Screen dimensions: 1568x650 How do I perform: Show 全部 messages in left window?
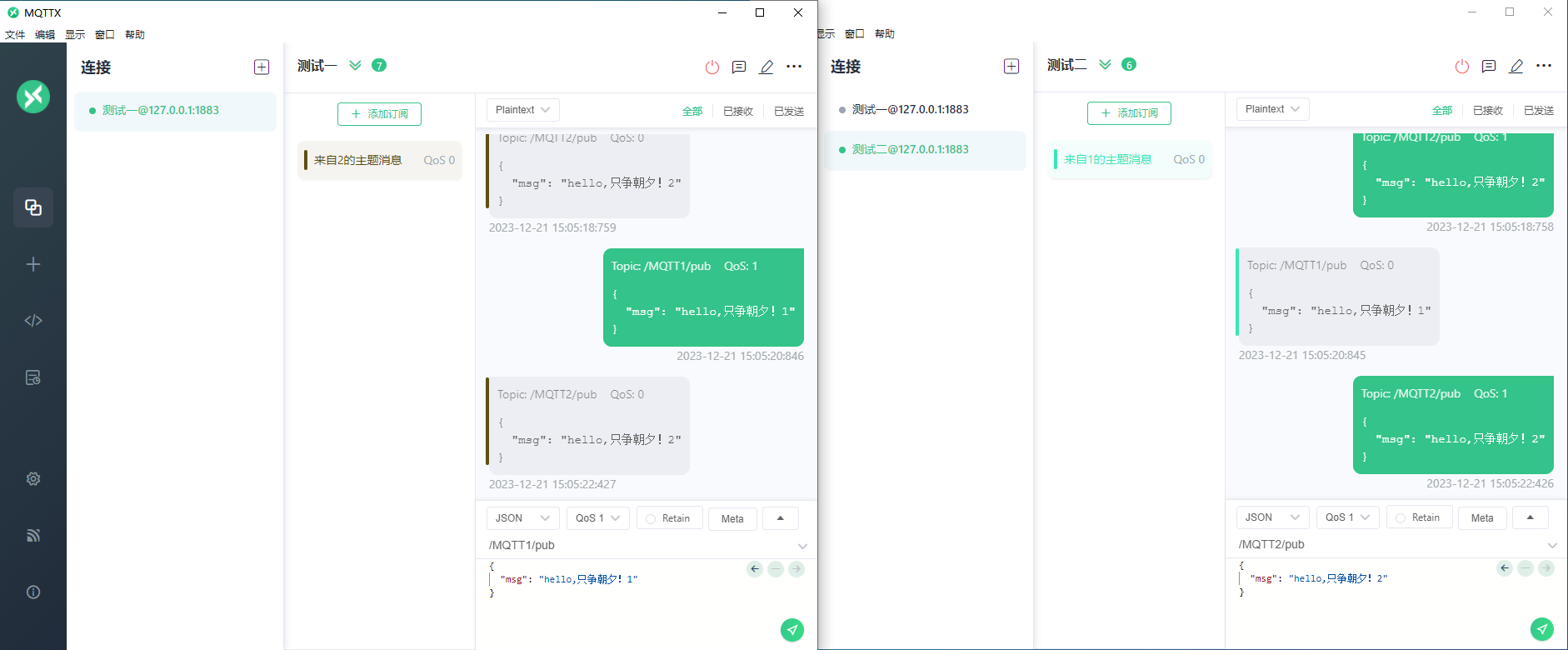coord(692,112)
